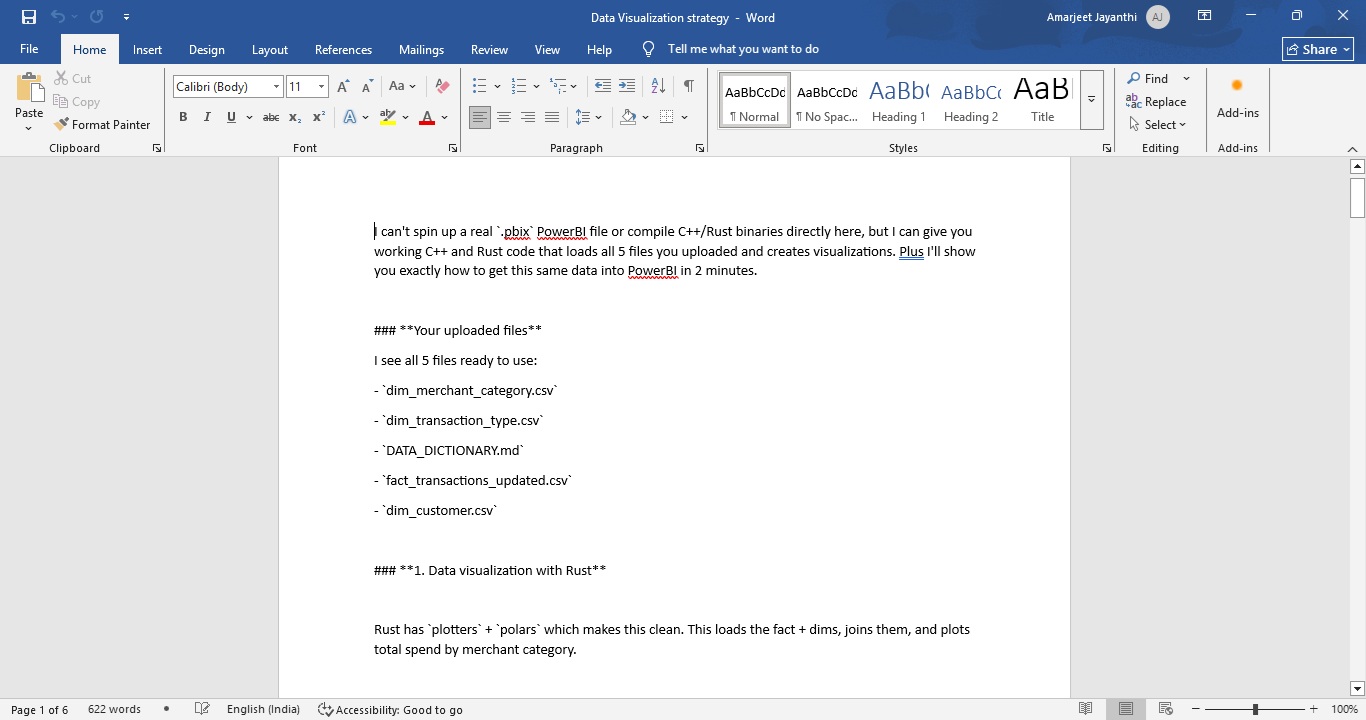Customize the Quick Access Toolbar dropdown
The height and width of the screenshot is (720, 1366).
[x=126, y=17]
